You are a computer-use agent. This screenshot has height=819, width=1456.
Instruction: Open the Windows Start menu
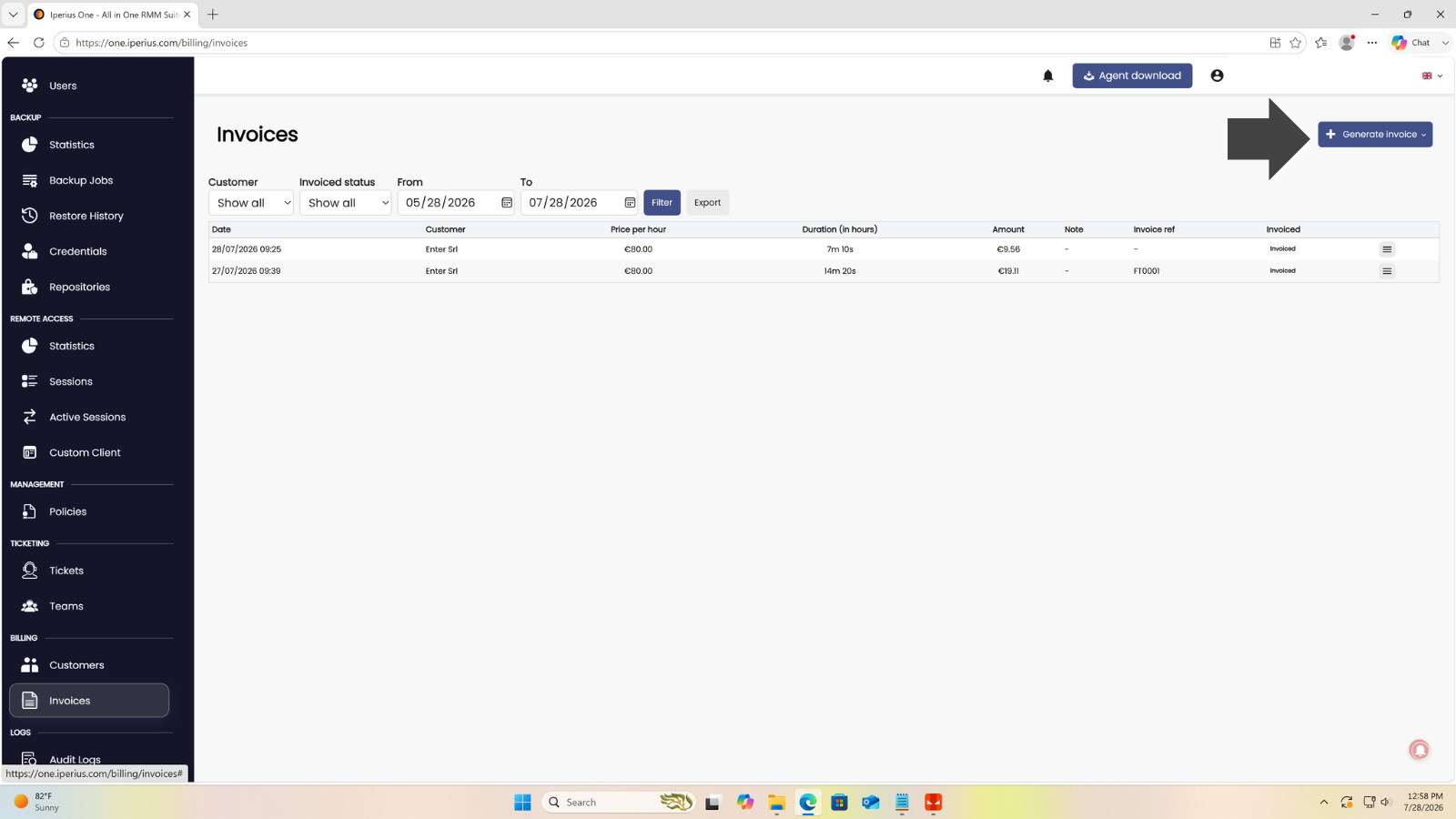[x=522, y=802]
